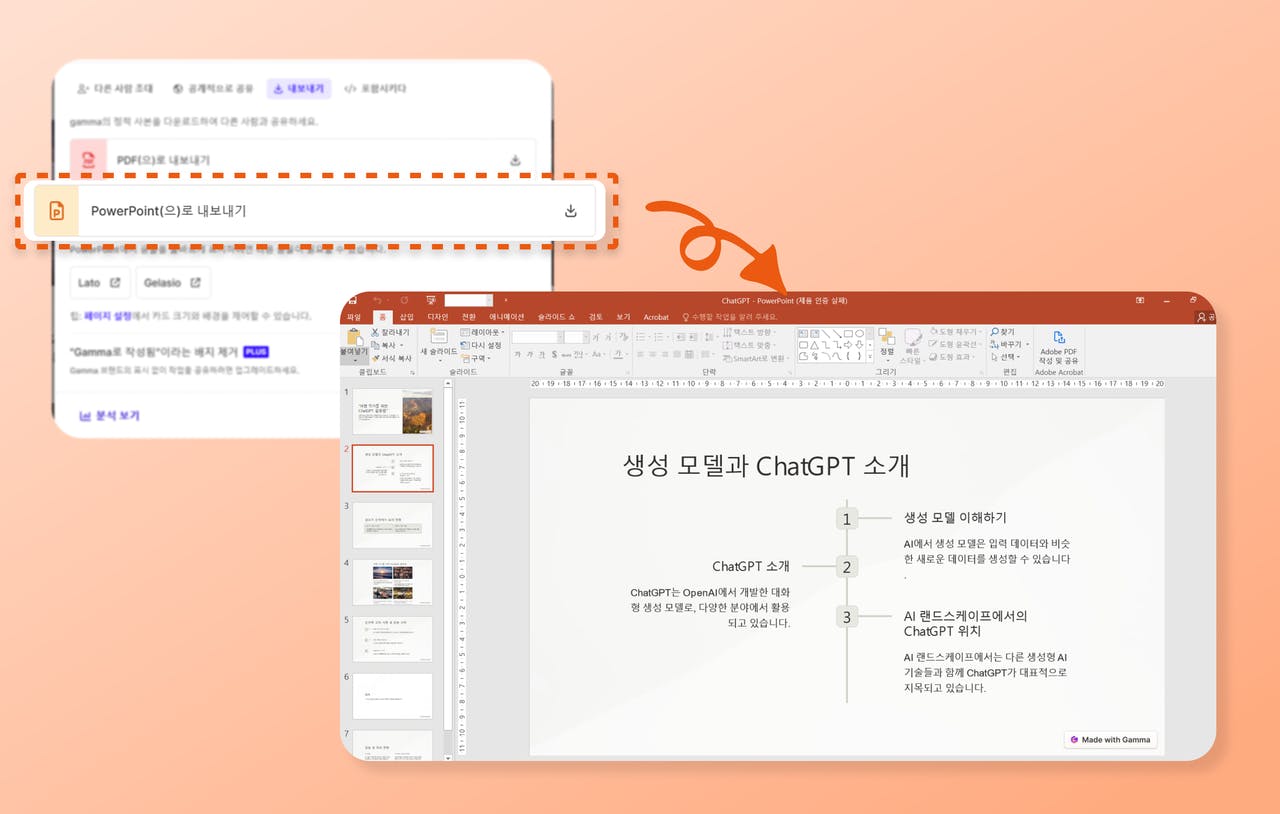Click the red PDF file icon in Gamma
The image size is (1280, 814).
88,159
